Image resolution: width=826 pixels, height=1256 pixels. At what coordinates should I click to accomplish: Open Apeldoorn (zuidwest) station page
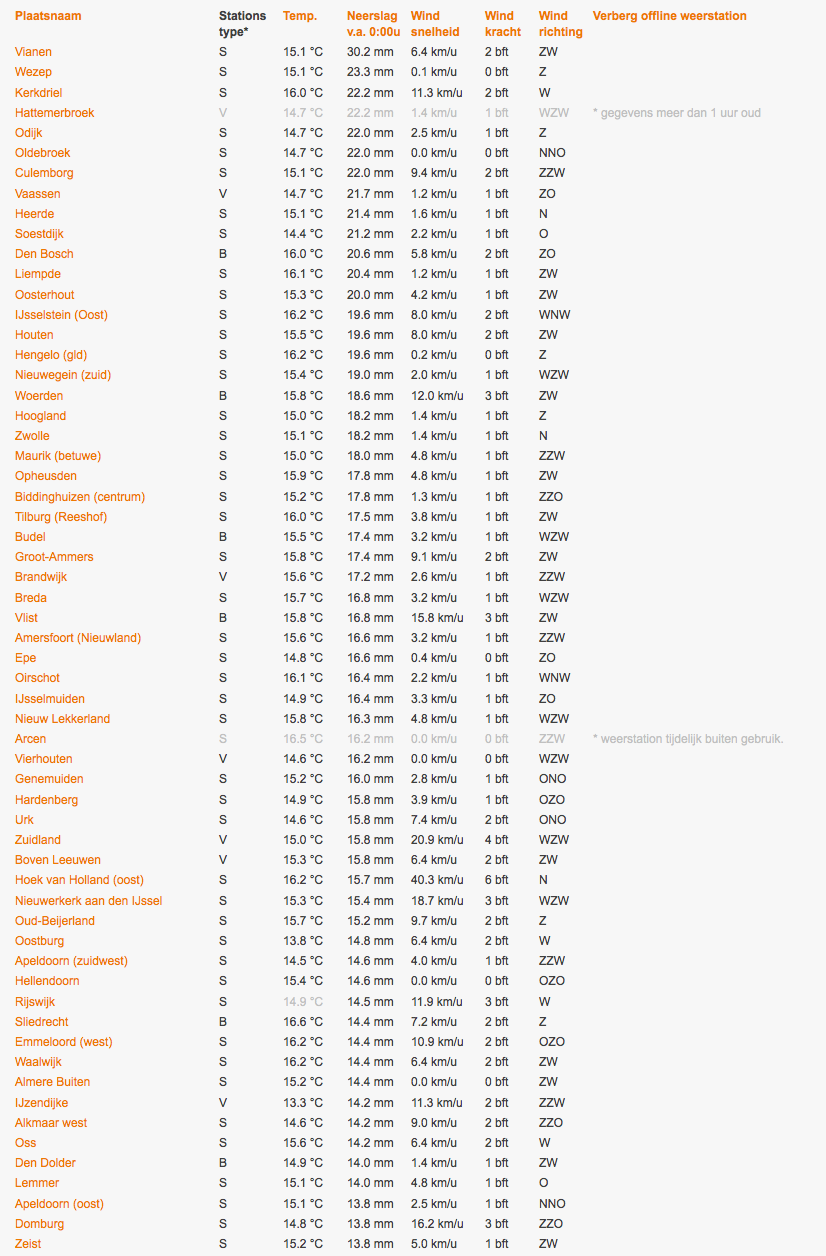point(71,961)
